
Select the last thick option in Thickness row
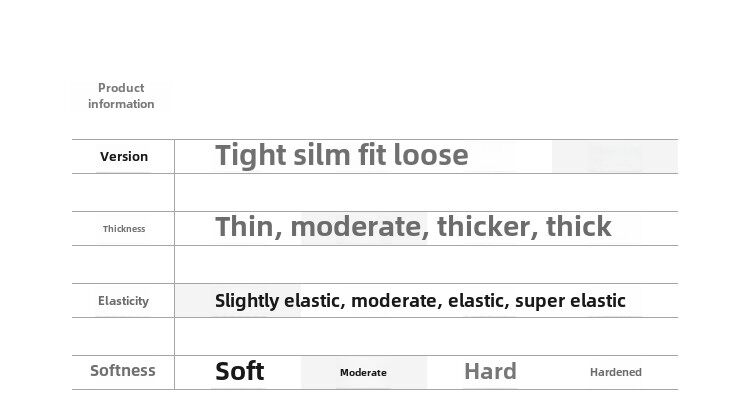coord(579,227)
